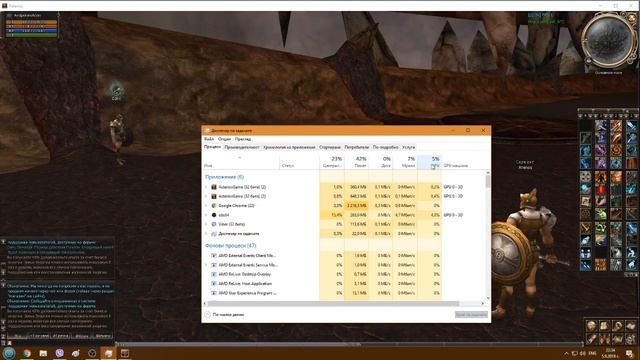This screenshot has height=360, width=640.
Task: Sort by the Name (Име) column header
Action: 241,162
